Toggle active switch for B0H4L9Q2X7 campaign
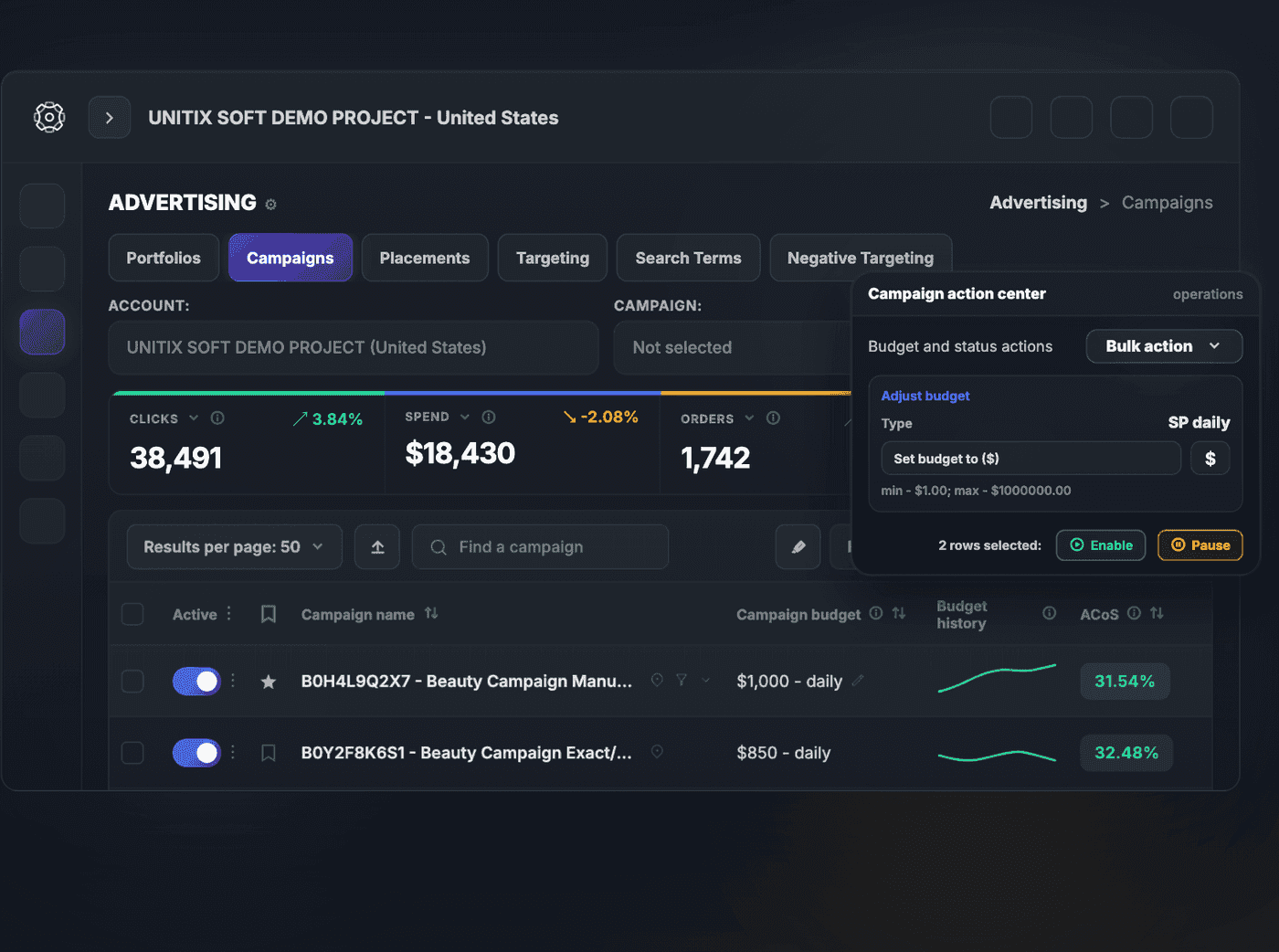Viewport: 1279px width, 952px height. pos(196,682)
